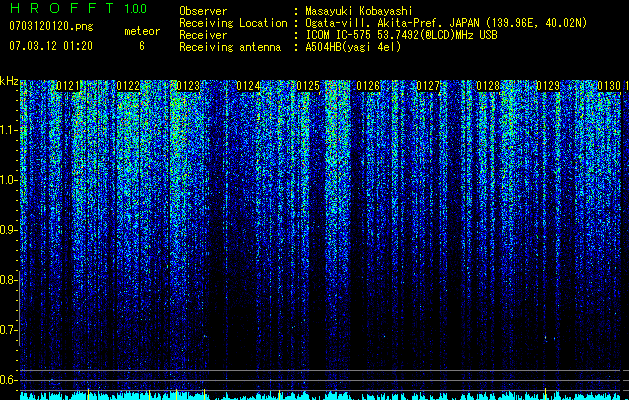Viewport: 629px width, 400px height.
Task: Click the 0121 time marker
Action: click(x=68, y=86)
